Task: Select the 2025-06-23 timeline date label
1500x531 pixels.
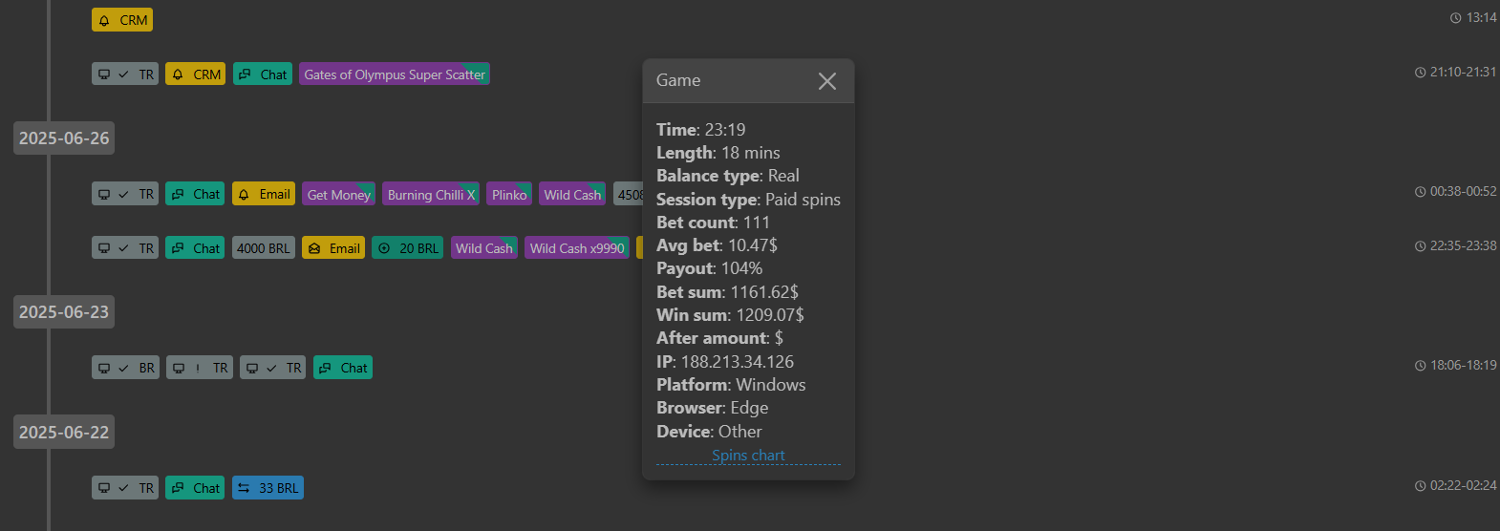Action: click(64, 312)
